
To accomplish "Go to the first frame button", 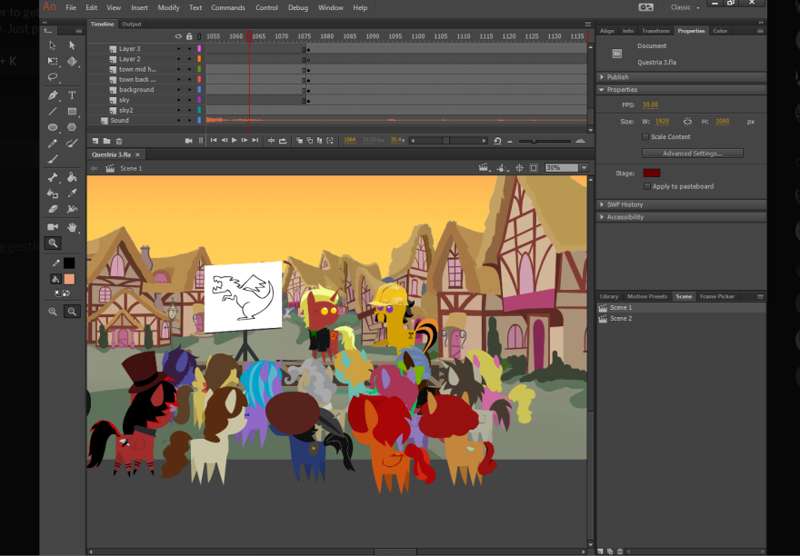I will point(213,140).
